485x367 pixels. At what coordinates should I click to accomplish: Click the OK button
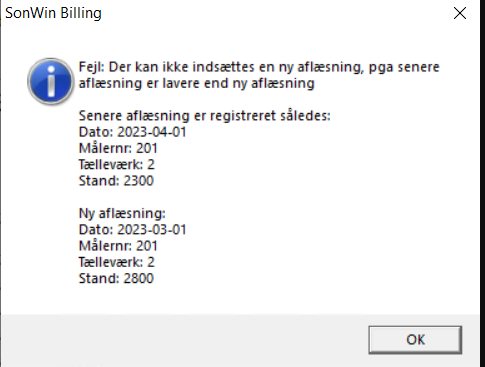[415, 340]
